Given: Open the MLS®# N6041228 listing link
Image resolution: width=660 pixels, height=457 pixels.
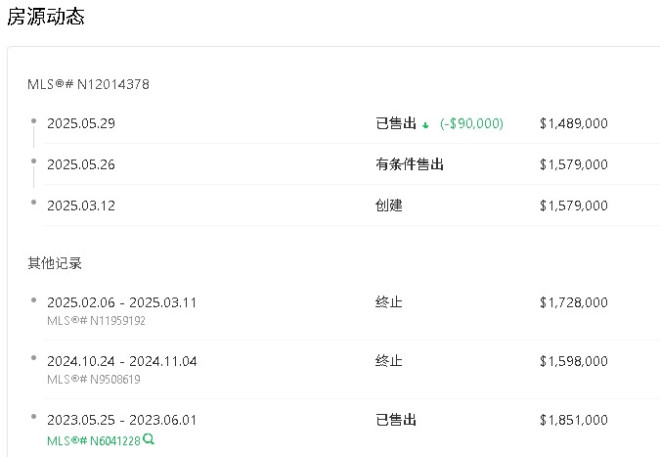Looking at the screenshot, I should click(x=93, y=439).
